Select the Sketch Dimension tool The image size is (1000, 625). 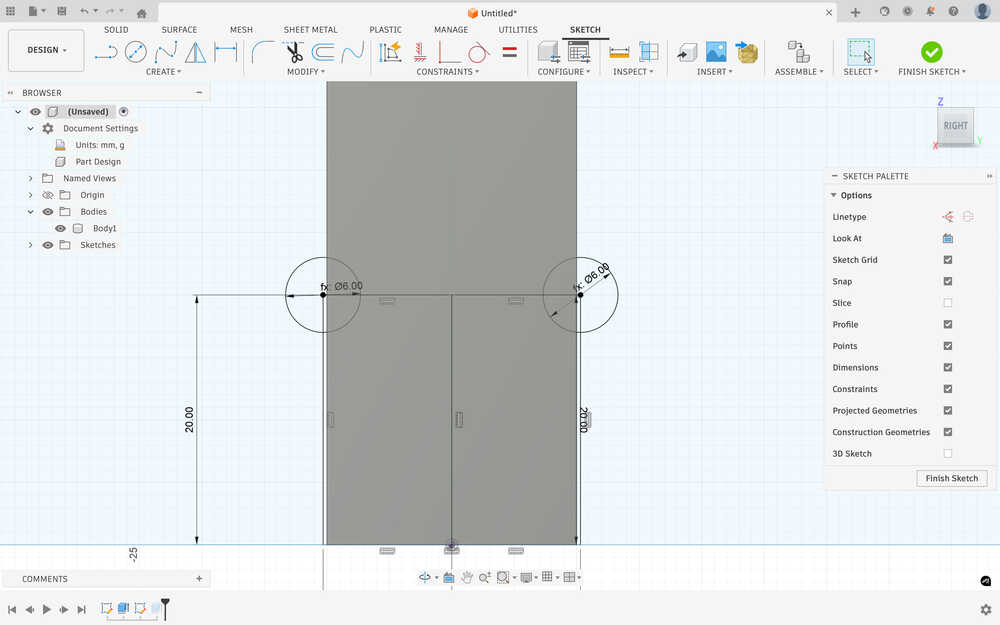point(225,52)
